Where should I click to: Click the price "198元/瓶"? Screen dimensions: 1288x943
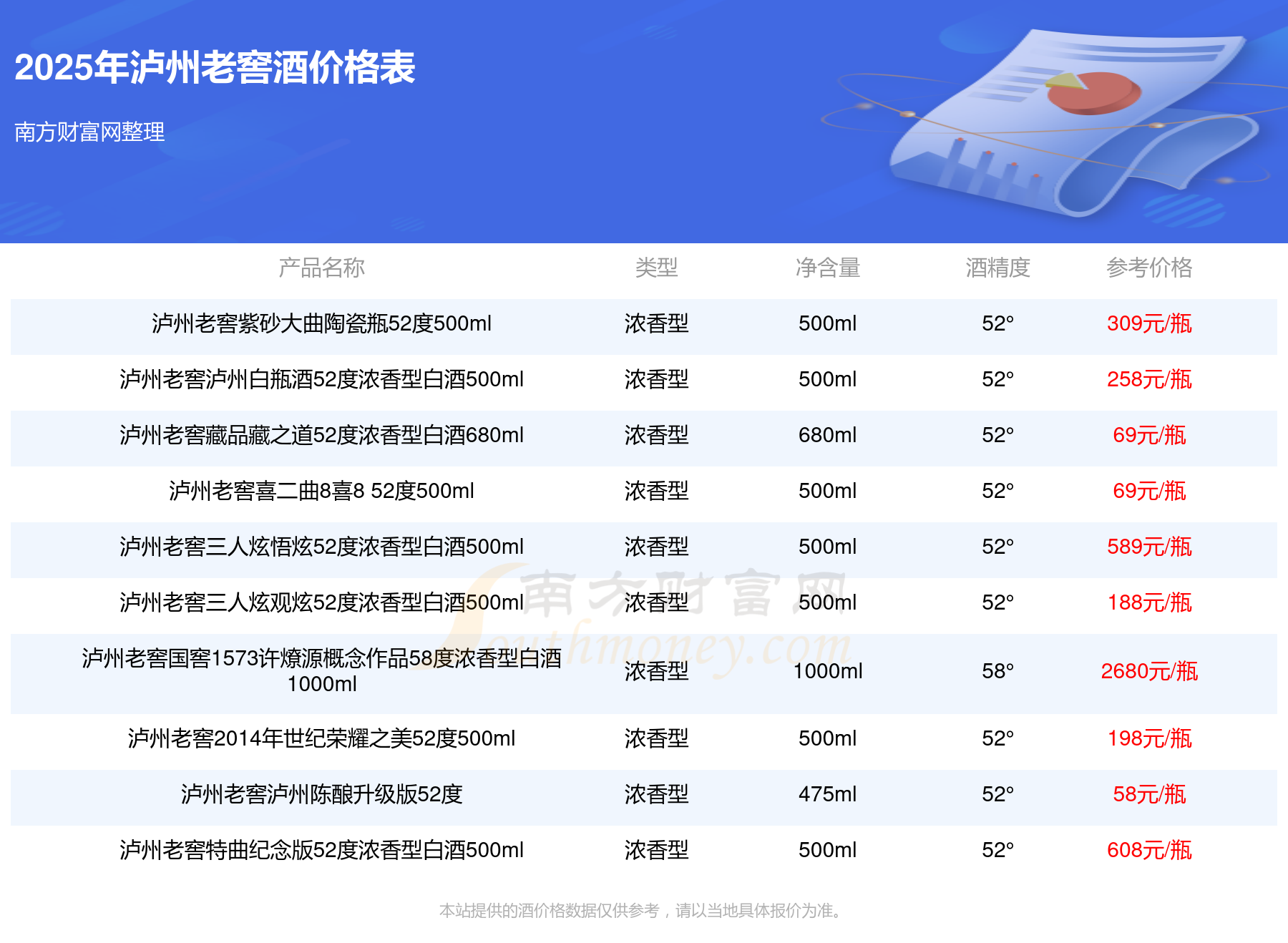(1149, 738)
